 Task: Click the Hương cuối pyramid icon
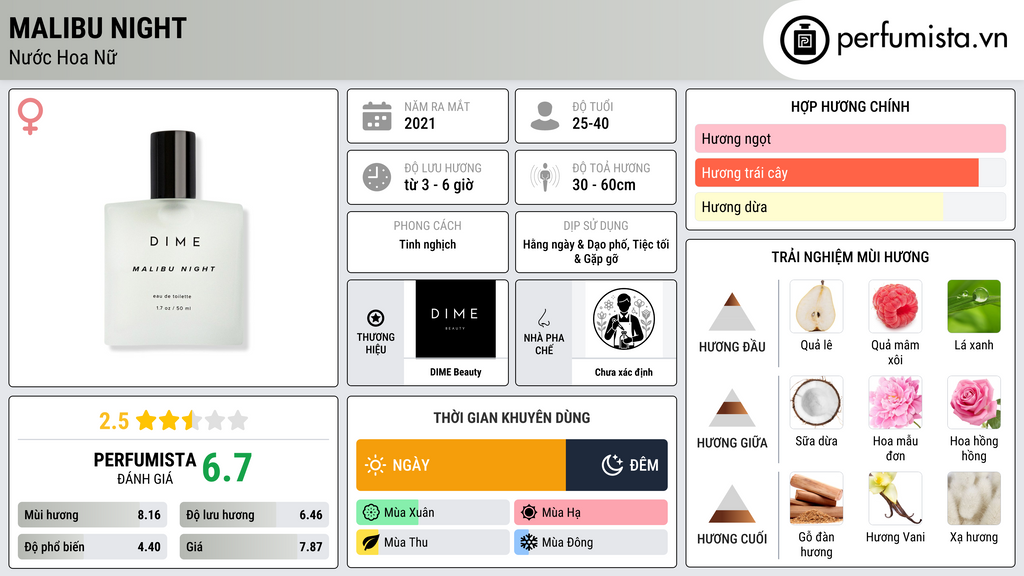[x=732, y=504]
